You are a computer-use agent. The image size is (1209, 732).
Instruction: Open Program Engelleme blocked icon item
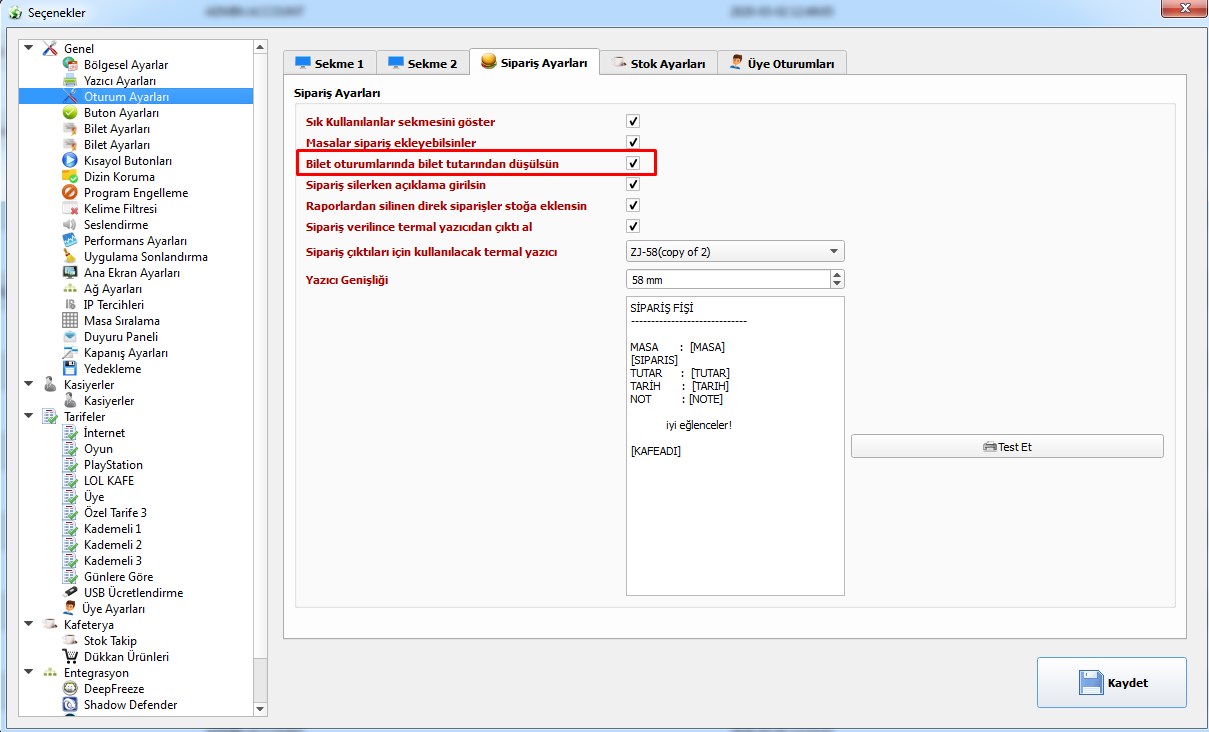click(70, 193)
